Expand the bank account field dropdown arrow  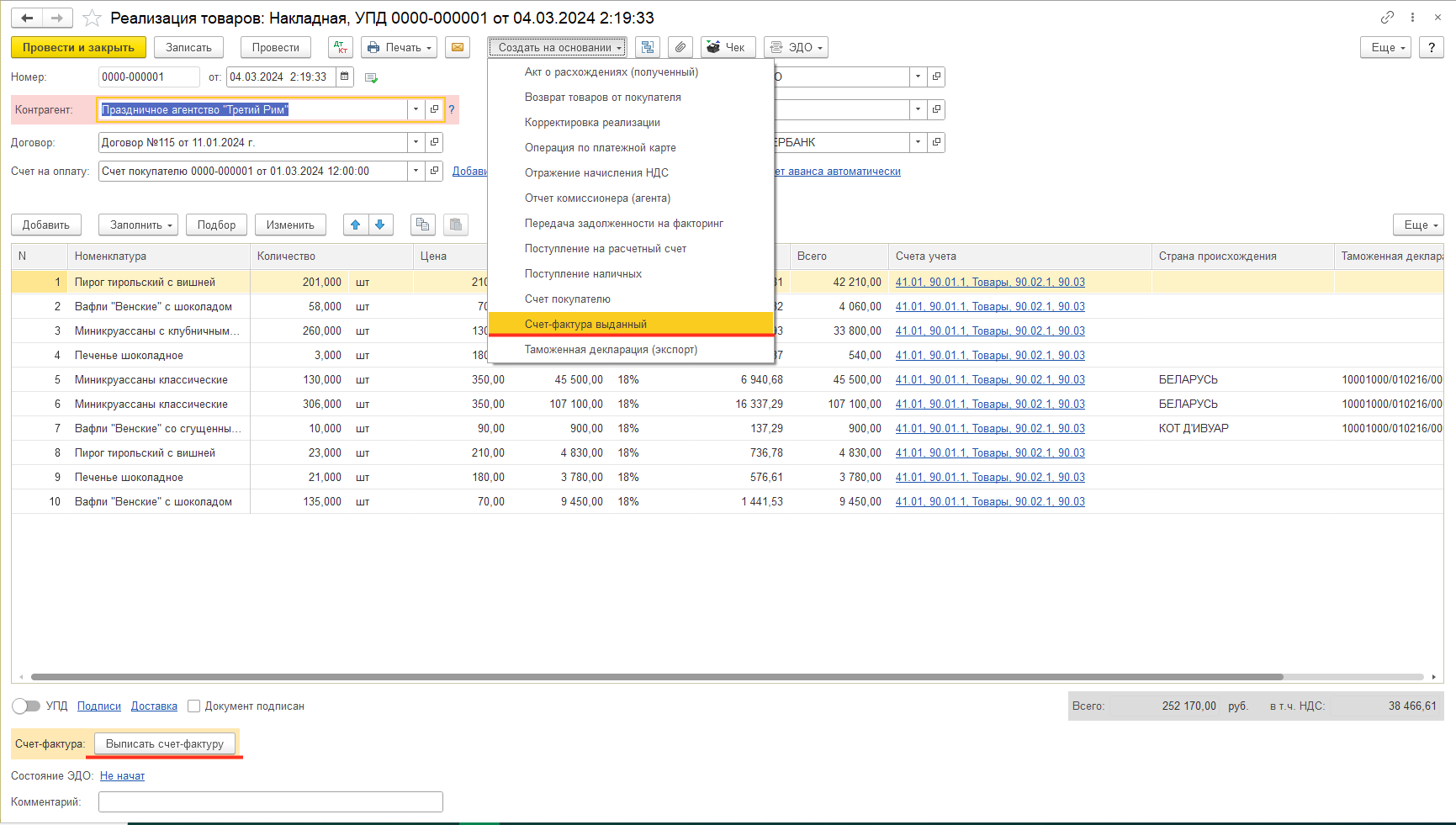918,142
